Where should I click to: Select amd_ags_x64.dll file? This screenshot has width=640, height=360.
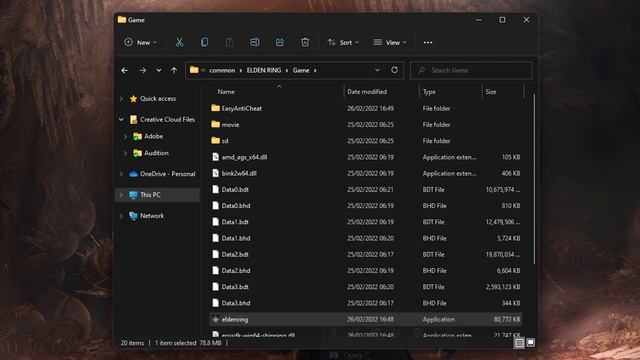pyautogui.click(x=244, y=157)
